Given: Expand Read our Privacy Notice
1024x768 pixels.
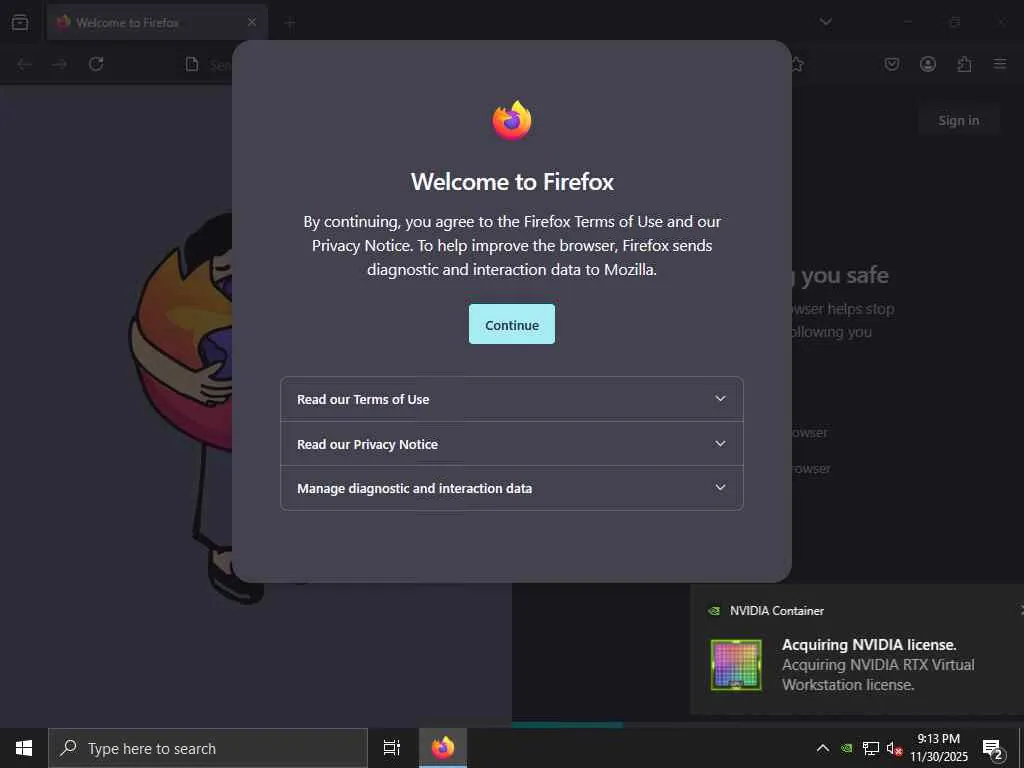Looking at the screenshot, I should 511,443.
